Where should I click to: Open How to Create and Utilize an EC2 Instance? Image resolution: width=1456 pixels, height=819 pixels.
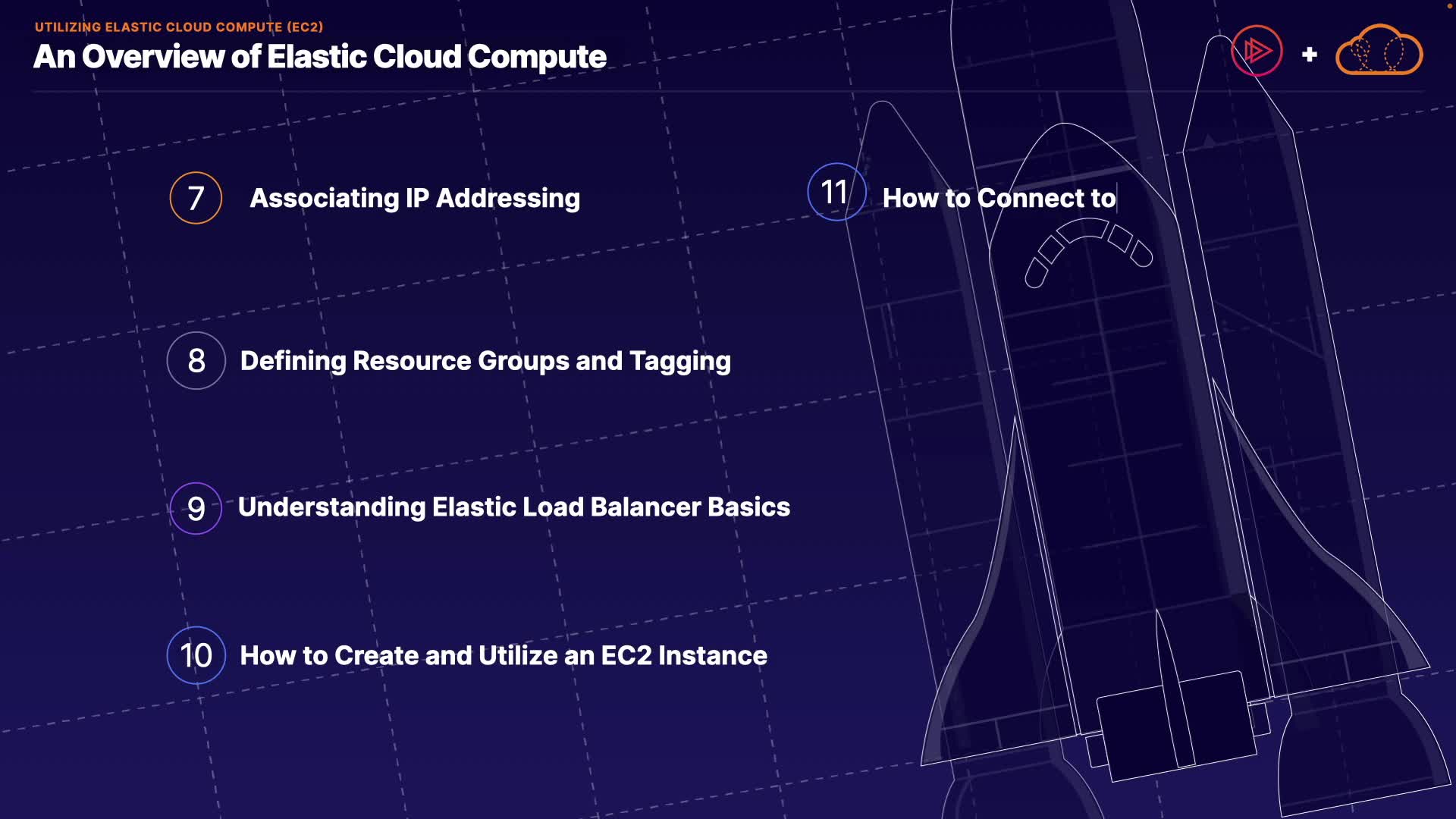coord(503,655)
